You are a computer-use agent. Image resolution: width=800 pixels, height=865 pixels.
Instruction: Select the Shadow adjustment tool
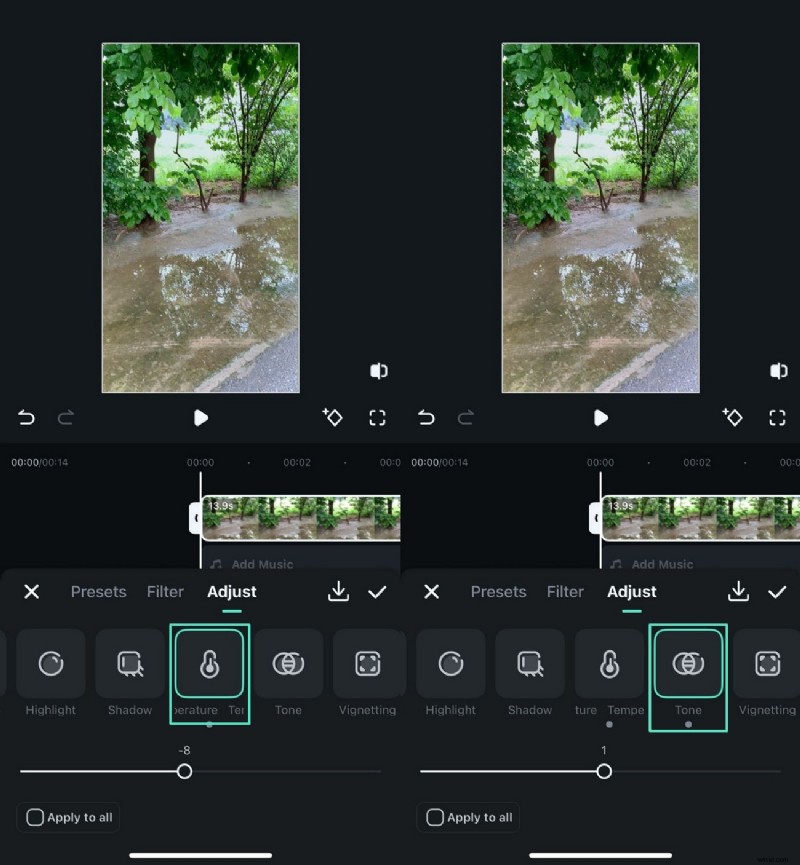[x=130, y=664]
